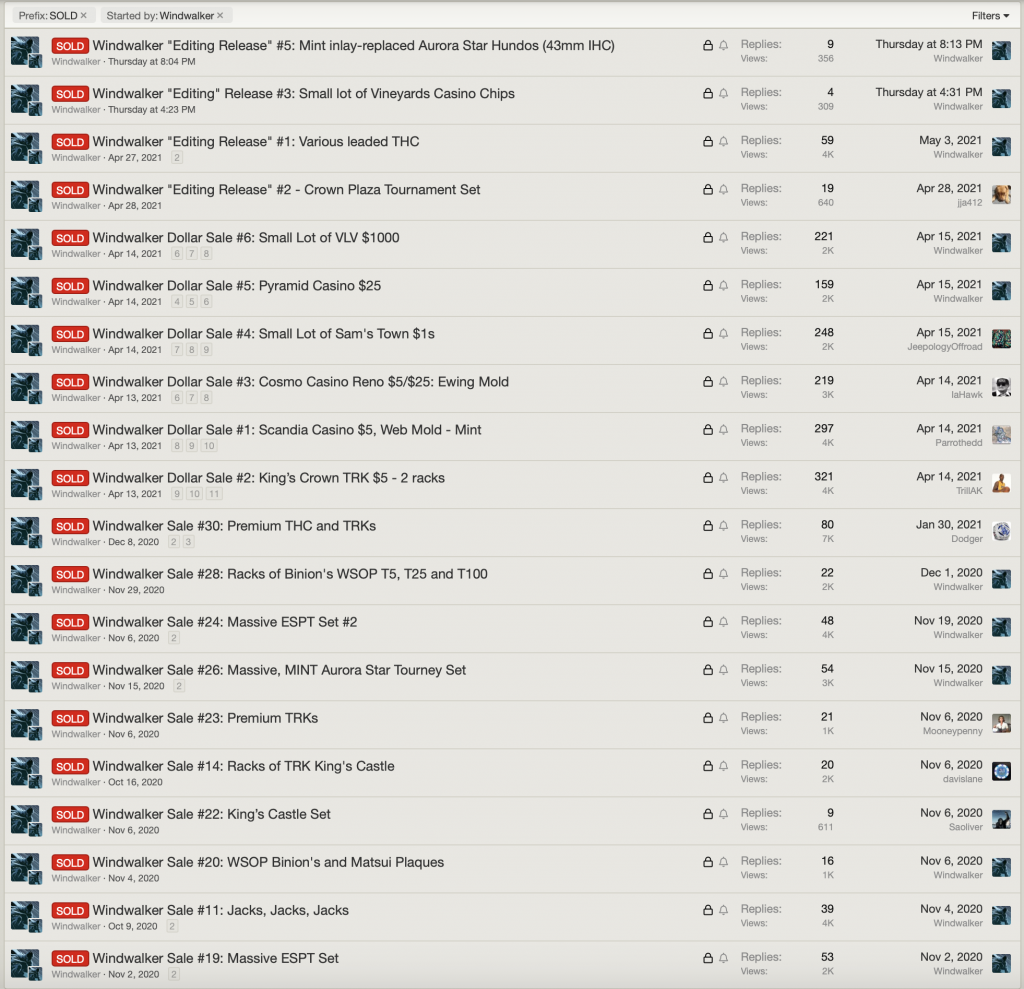Open 'Small Lot of VLV $1000' thread
This screenshot has height=989, width=1024.
246,238
